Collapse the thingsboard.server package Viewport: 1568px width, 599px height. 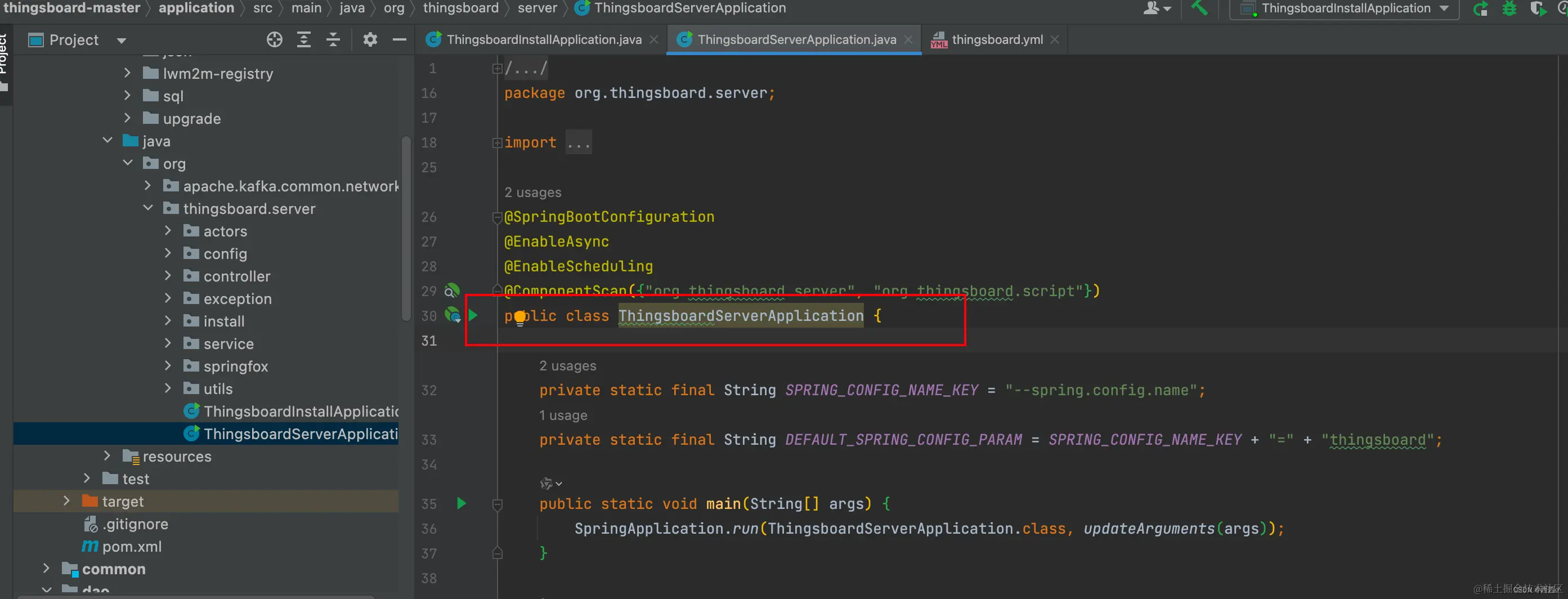pos(148,208)
